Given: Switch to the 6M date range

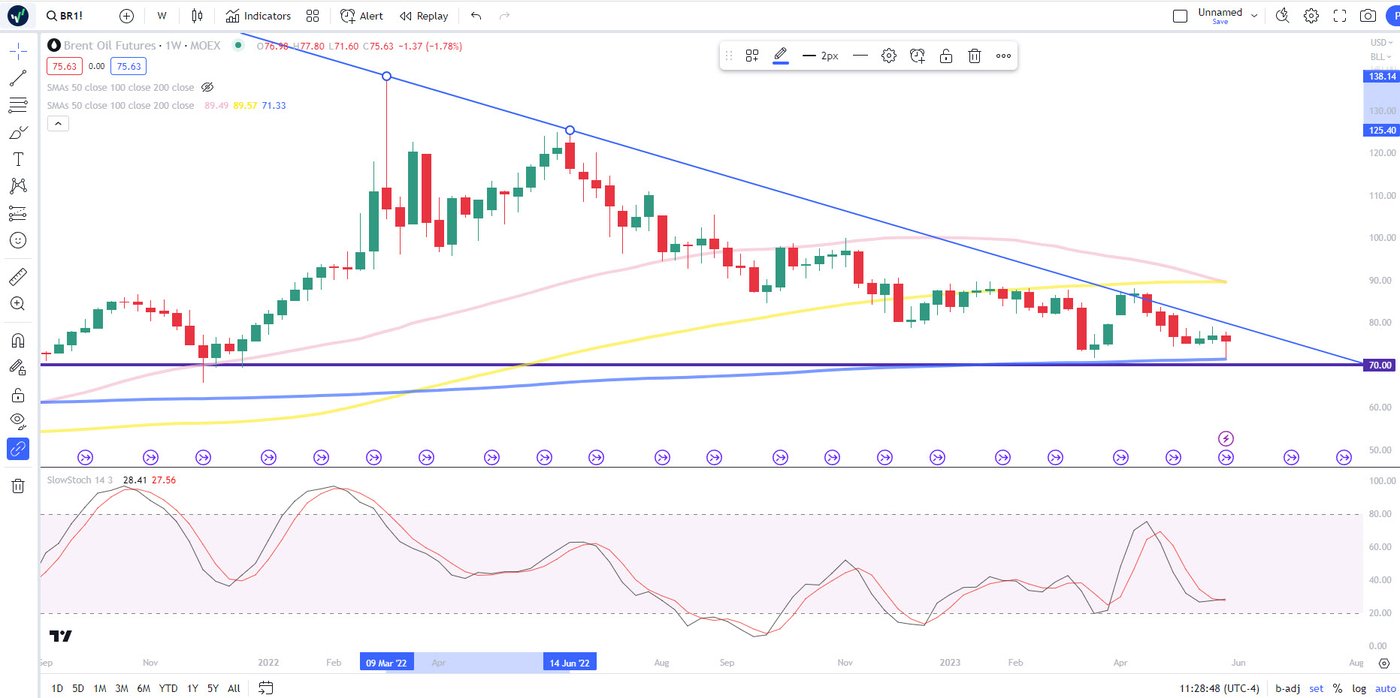Looking at the screenshot, I should (144, 688).
